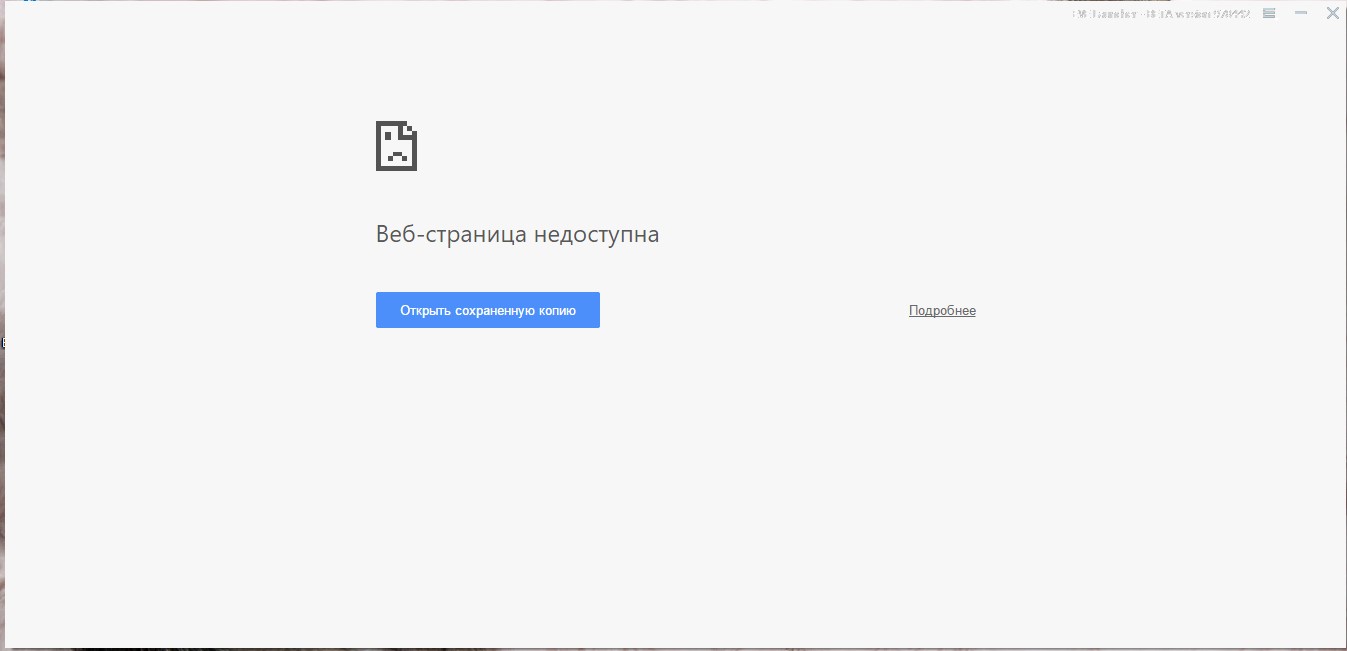Click the sad page error icon

pos(396,146)
